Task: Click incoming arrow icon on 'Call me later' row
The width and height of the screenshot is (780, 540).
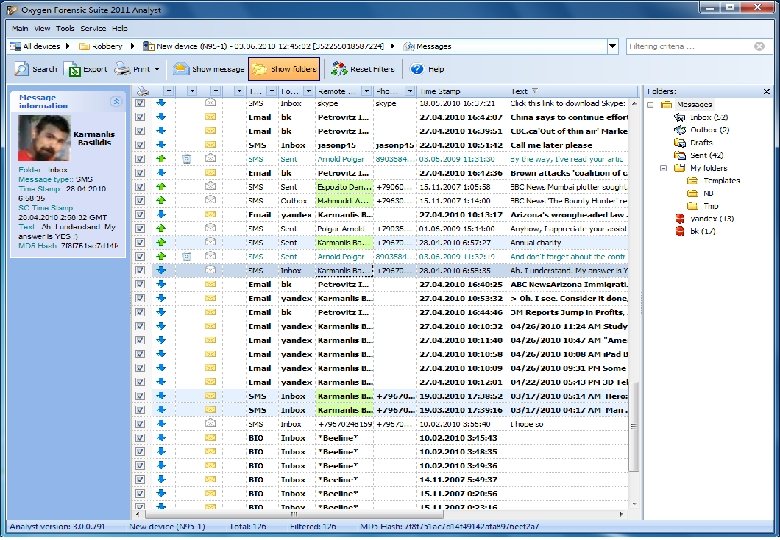Action: pos(161,145)
